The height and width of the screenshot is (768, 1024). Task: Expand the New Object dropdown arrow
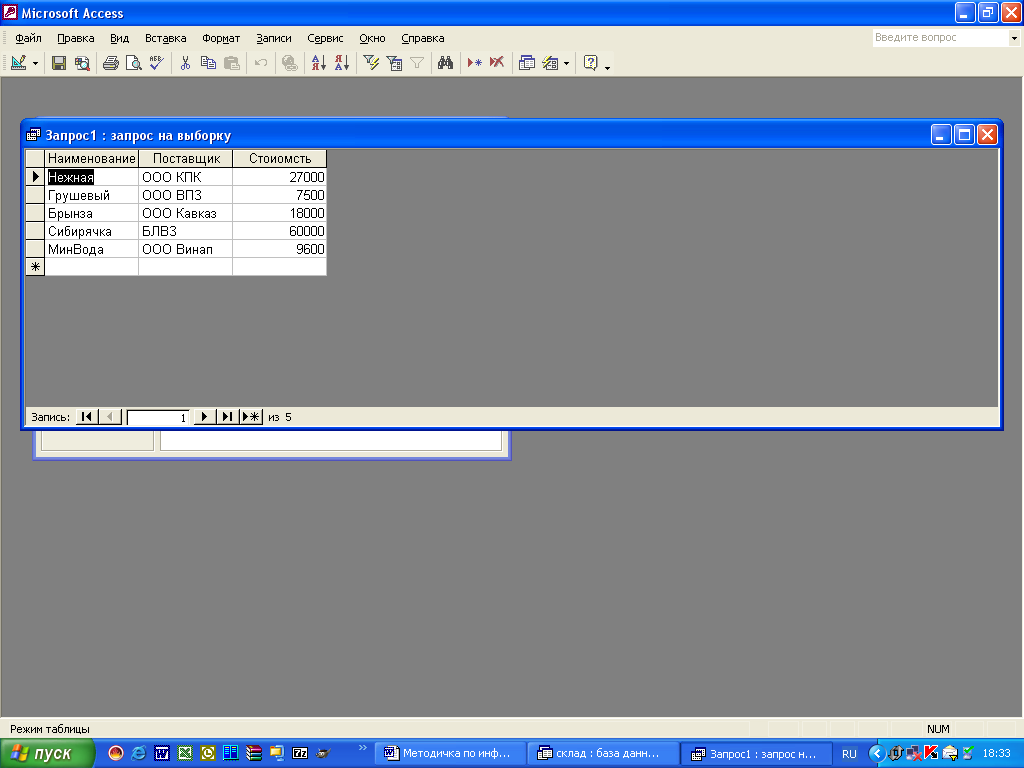(566, 63)
